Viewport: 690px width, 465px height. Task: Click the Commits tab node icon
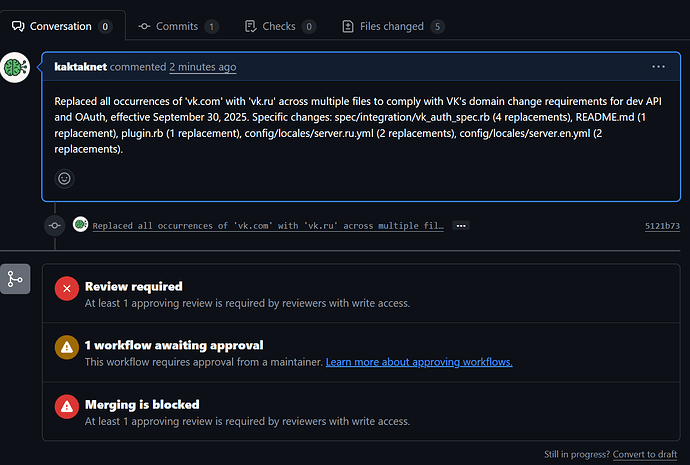(144, 26)
